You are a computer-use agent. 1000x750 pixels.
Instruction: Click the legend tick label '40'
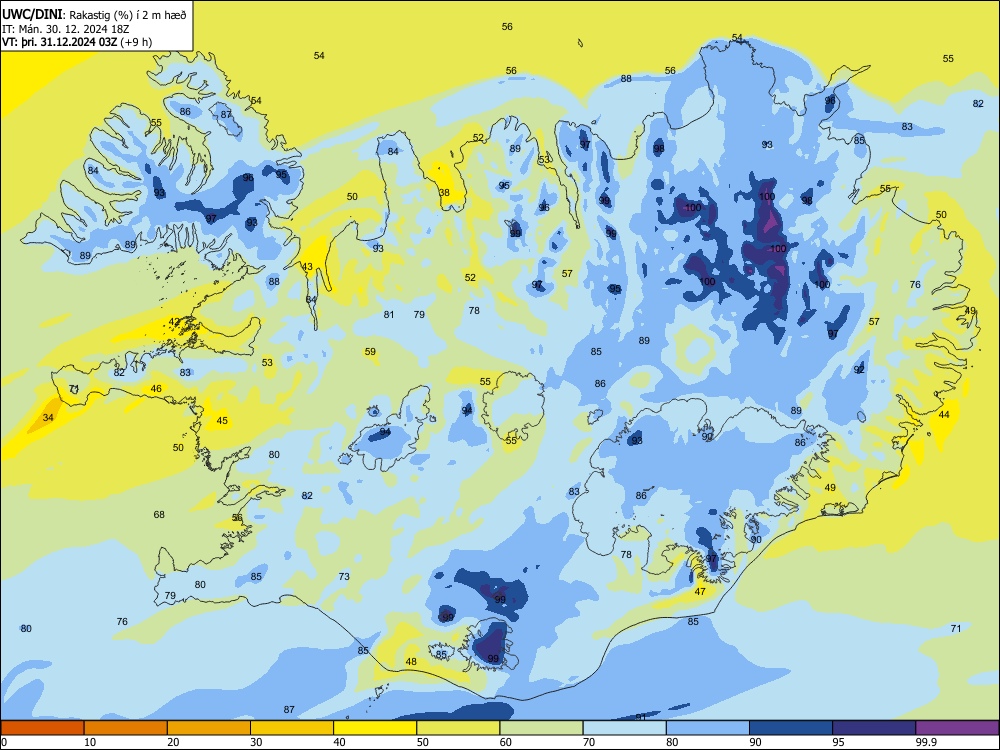coord(340,742)
